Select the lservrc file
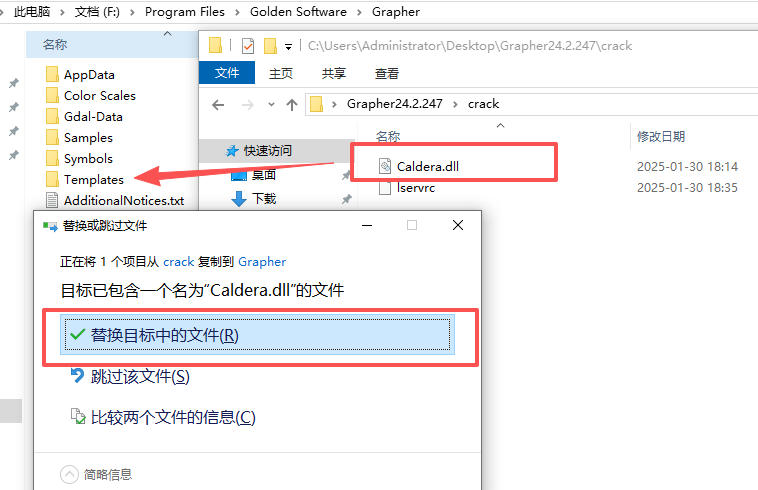The width and height of the screenshot is (758, 490). point(407,187)
